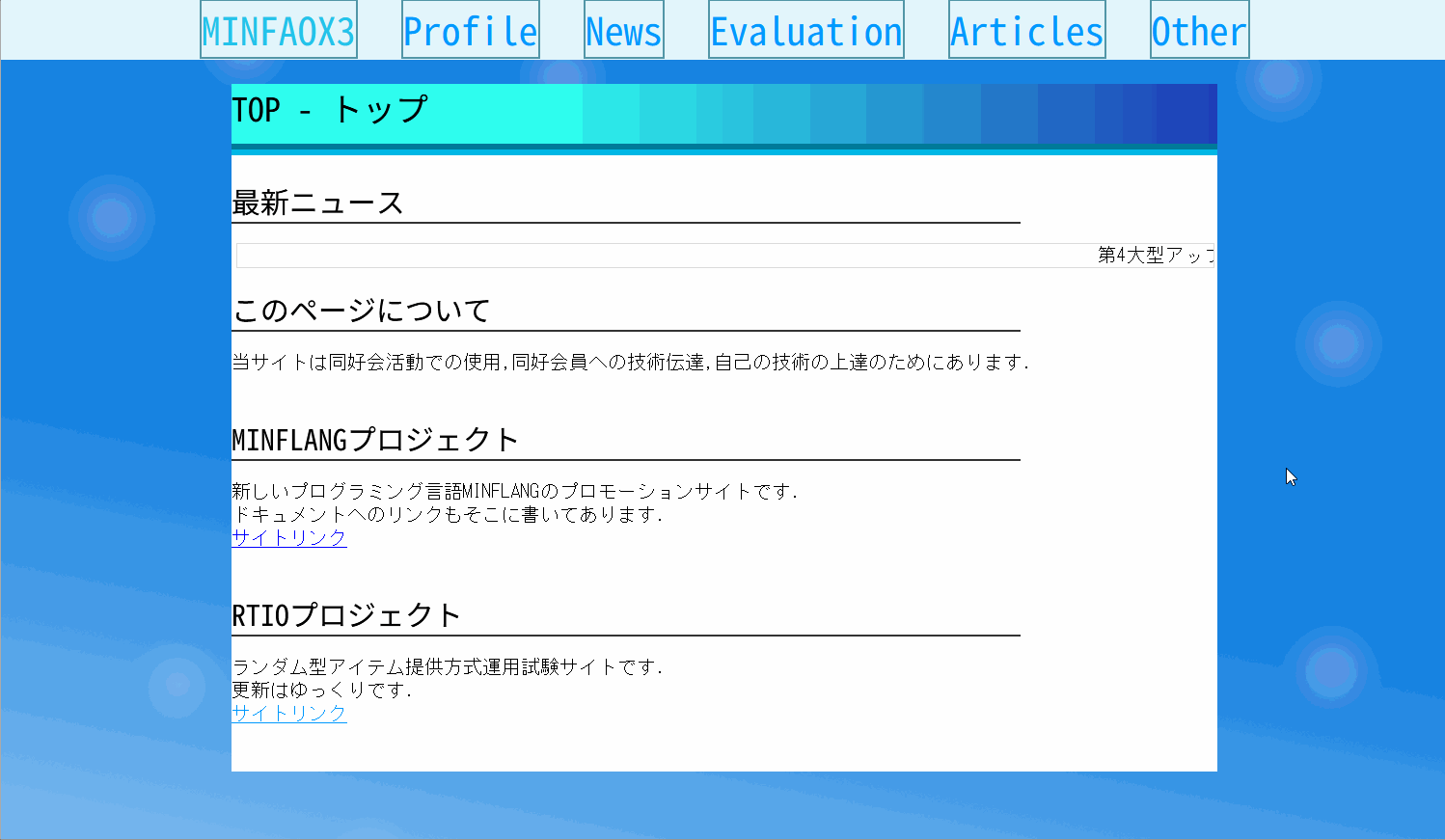Click the 最新ニュース heading

[x=317, y=203]
